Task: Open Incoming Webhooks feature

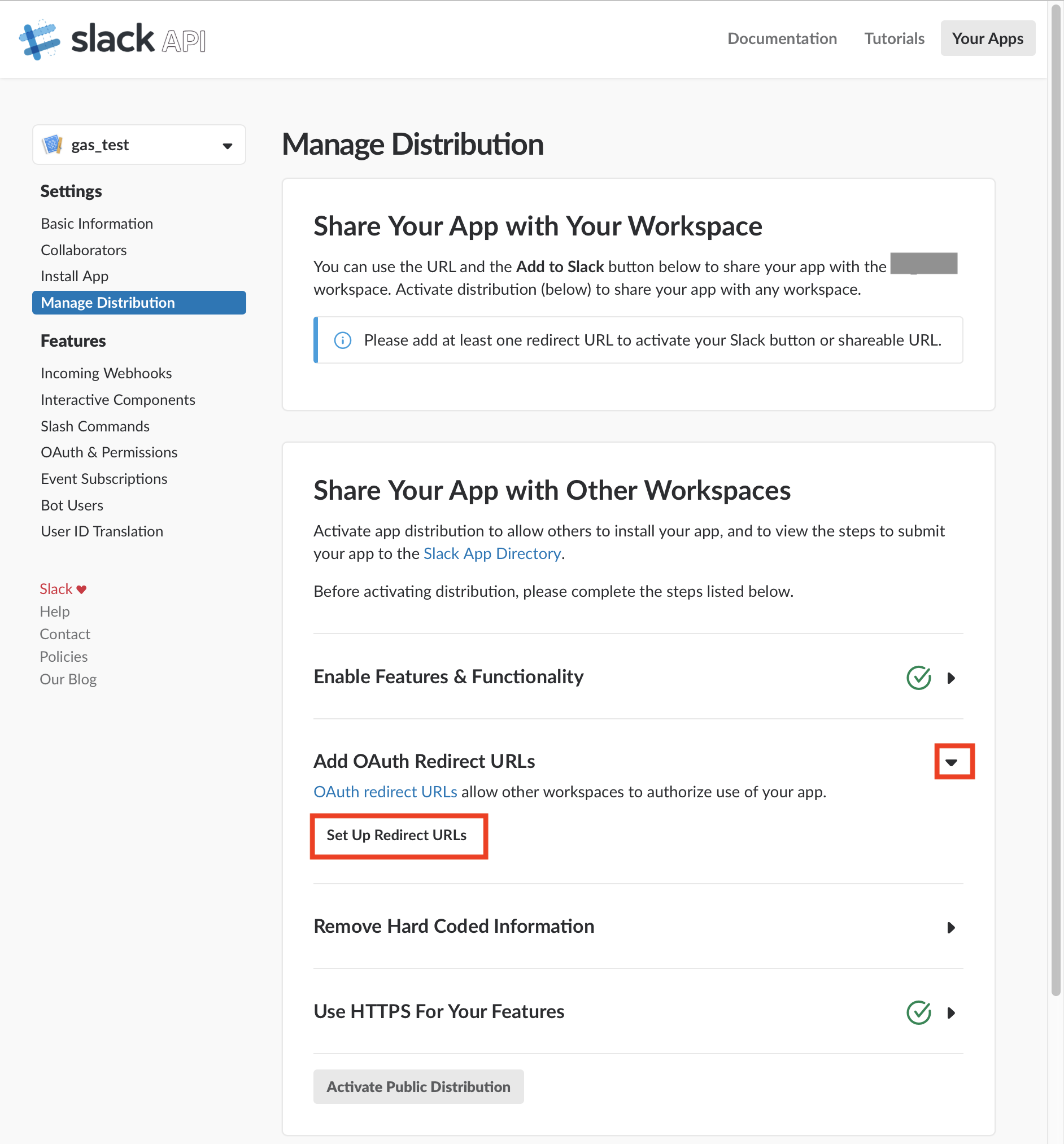Action: click(106, 373)
